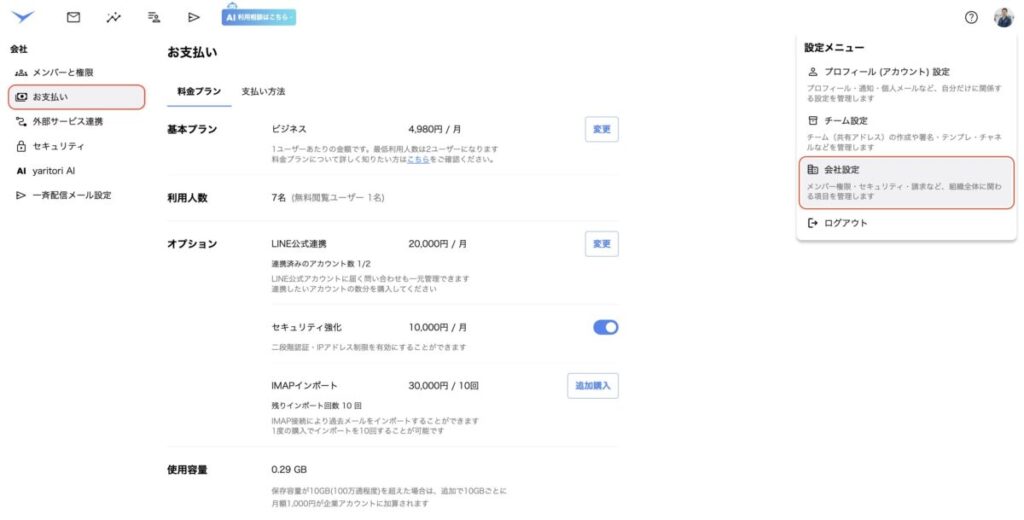Click the yaritori logo icon
This screenshot has height=520, width=1024.
22,17
